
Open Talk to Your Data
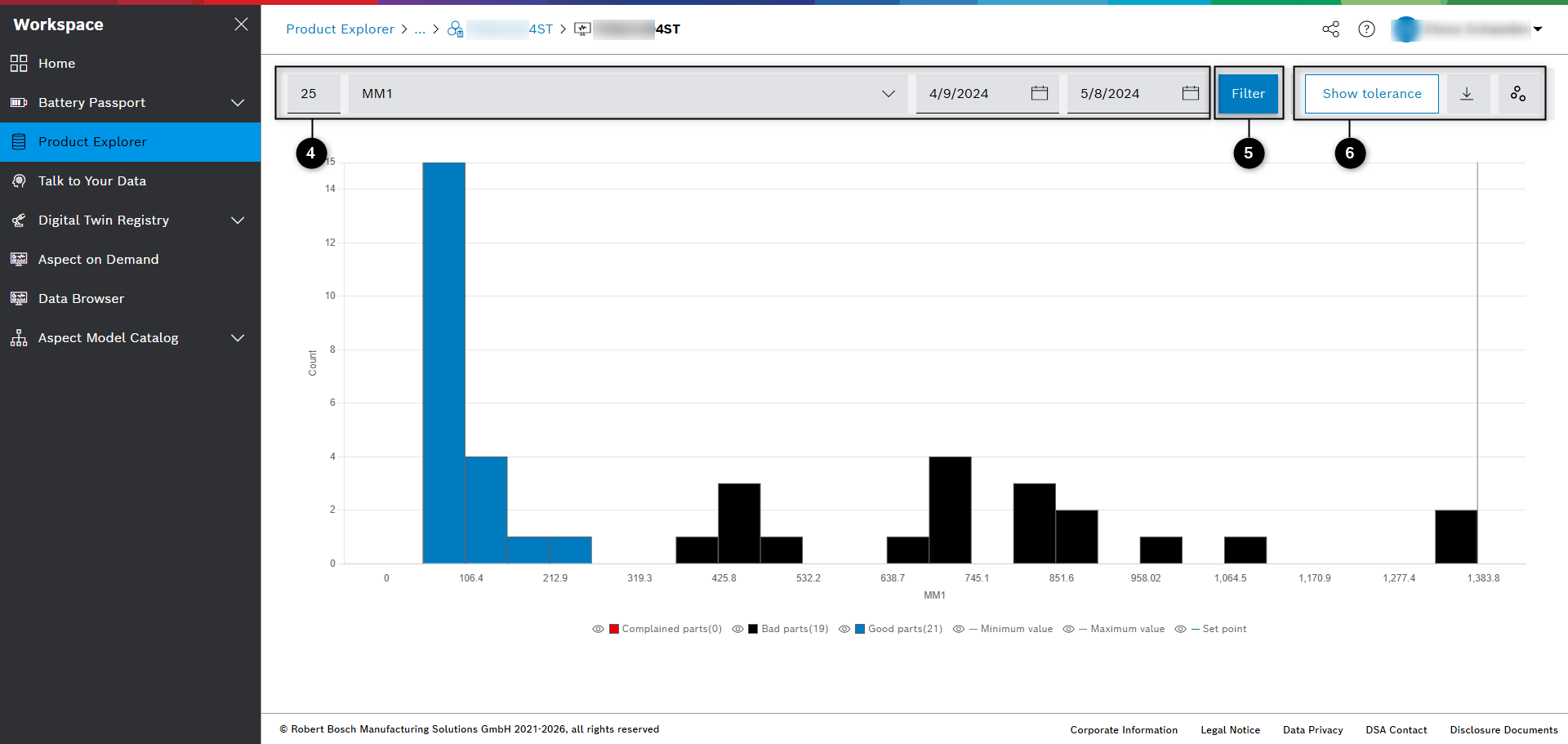(x=131, y=181)
